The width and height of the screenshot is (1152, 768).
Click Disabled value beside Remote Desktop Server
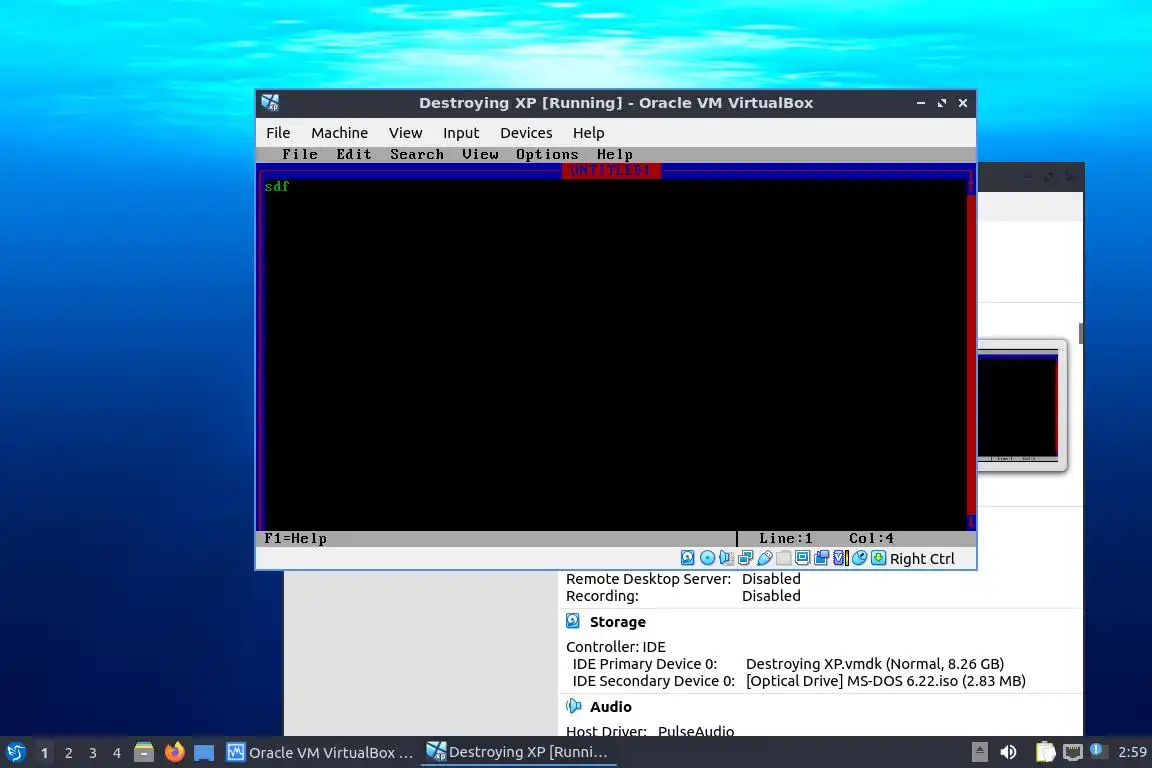pyautogui.click(x=771, y=579)
